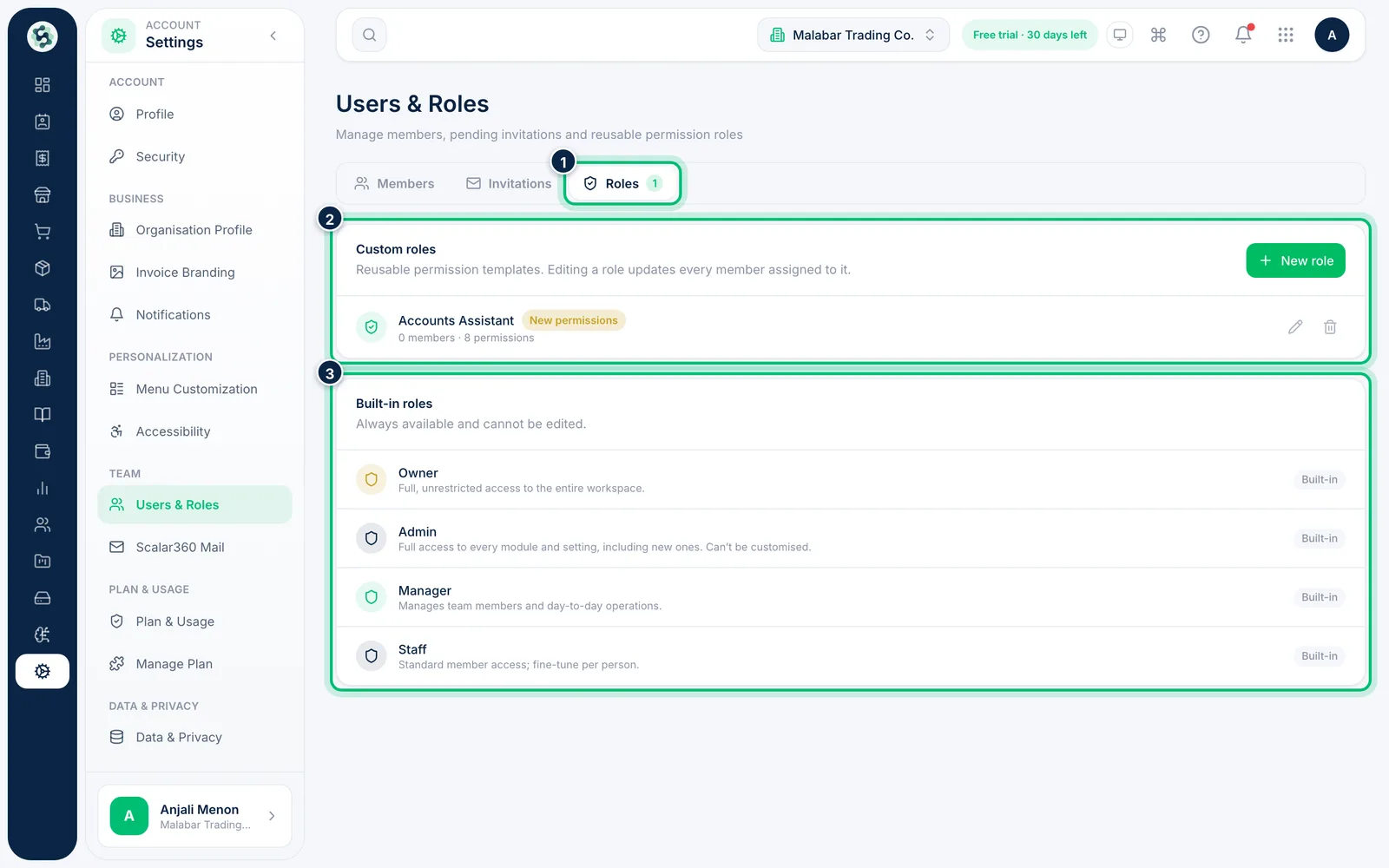Open the notifications bell in the top bar

[1243, 35]
